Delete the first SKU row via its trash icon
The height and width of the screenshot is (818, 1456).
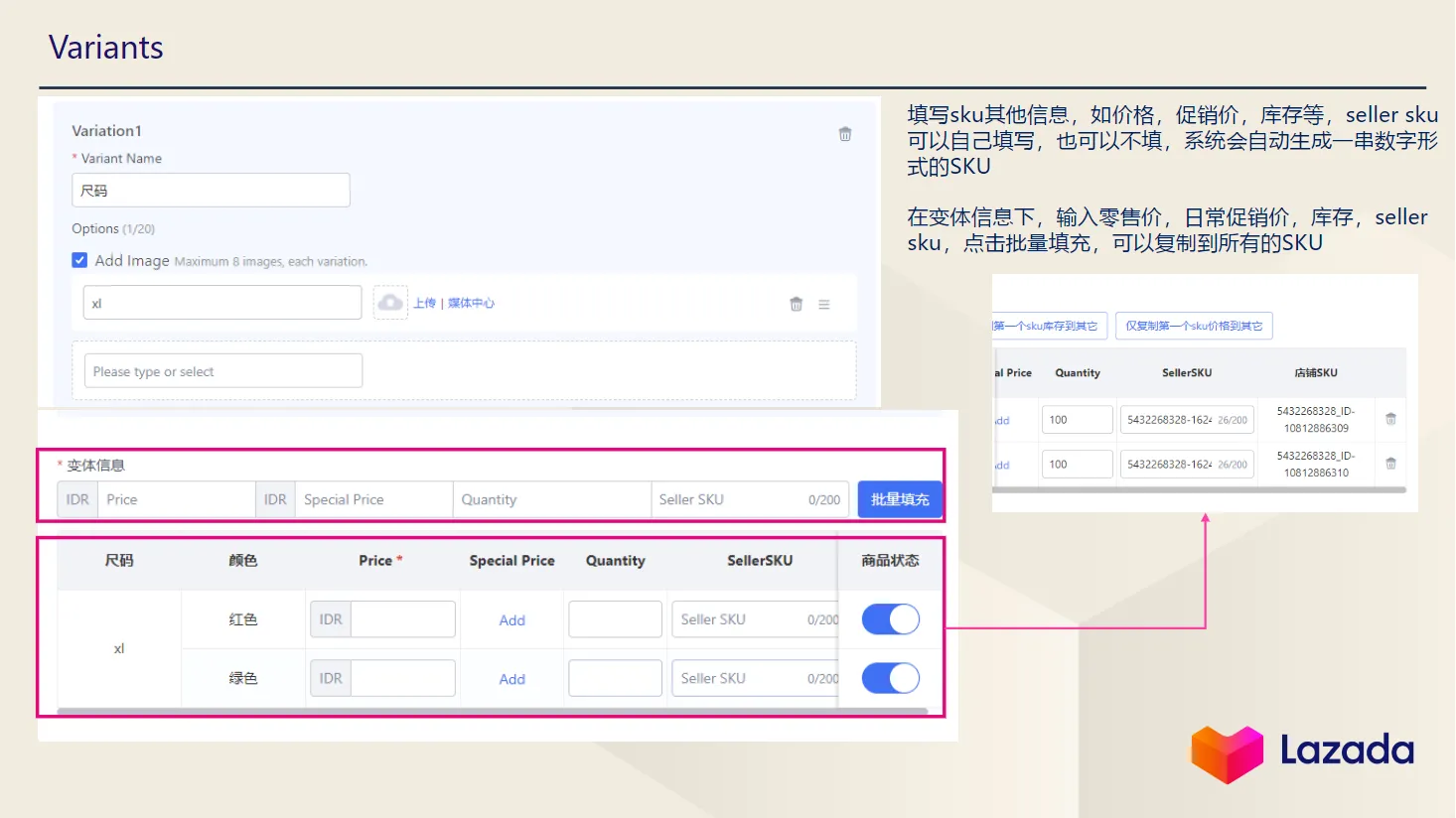pyautogui.click(x=1391, y=419)
